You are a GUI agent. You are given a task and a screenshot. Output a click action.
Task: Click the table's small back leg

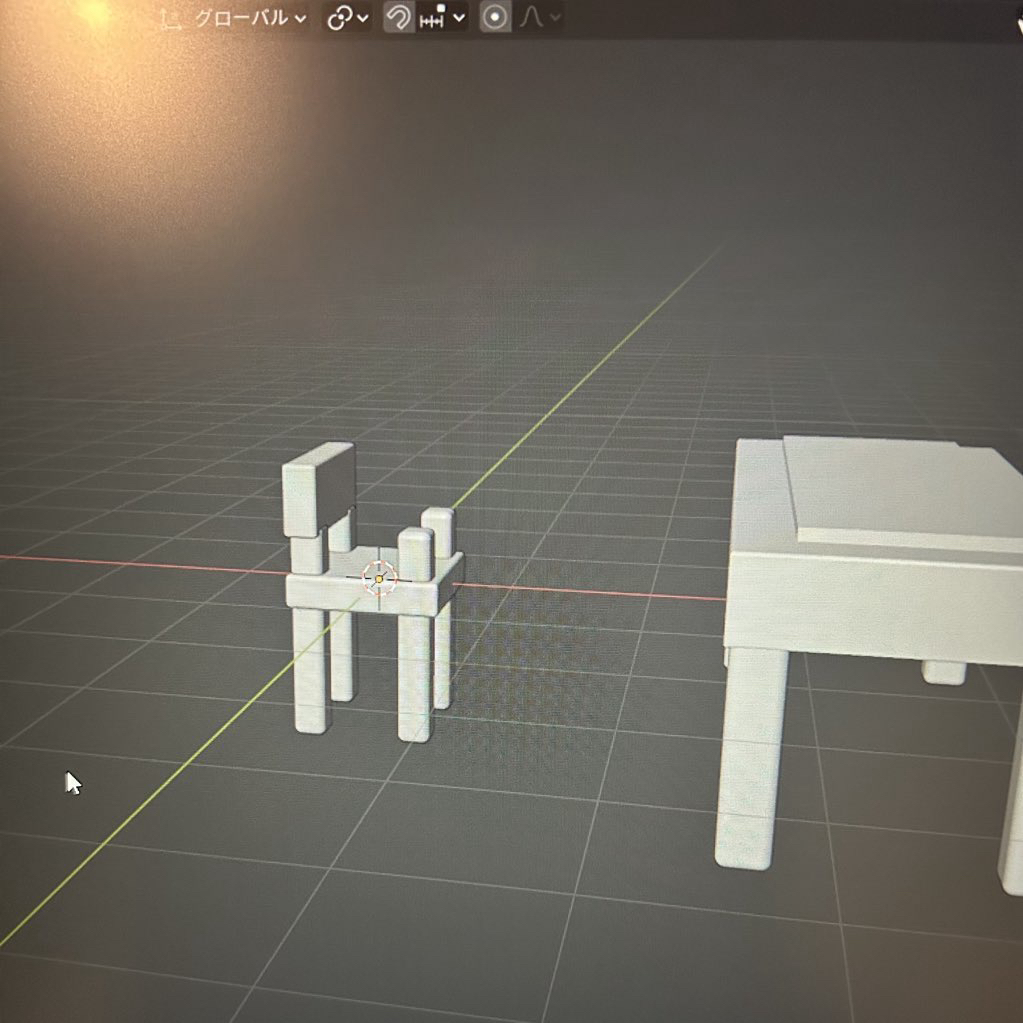(x=943, y=673)
